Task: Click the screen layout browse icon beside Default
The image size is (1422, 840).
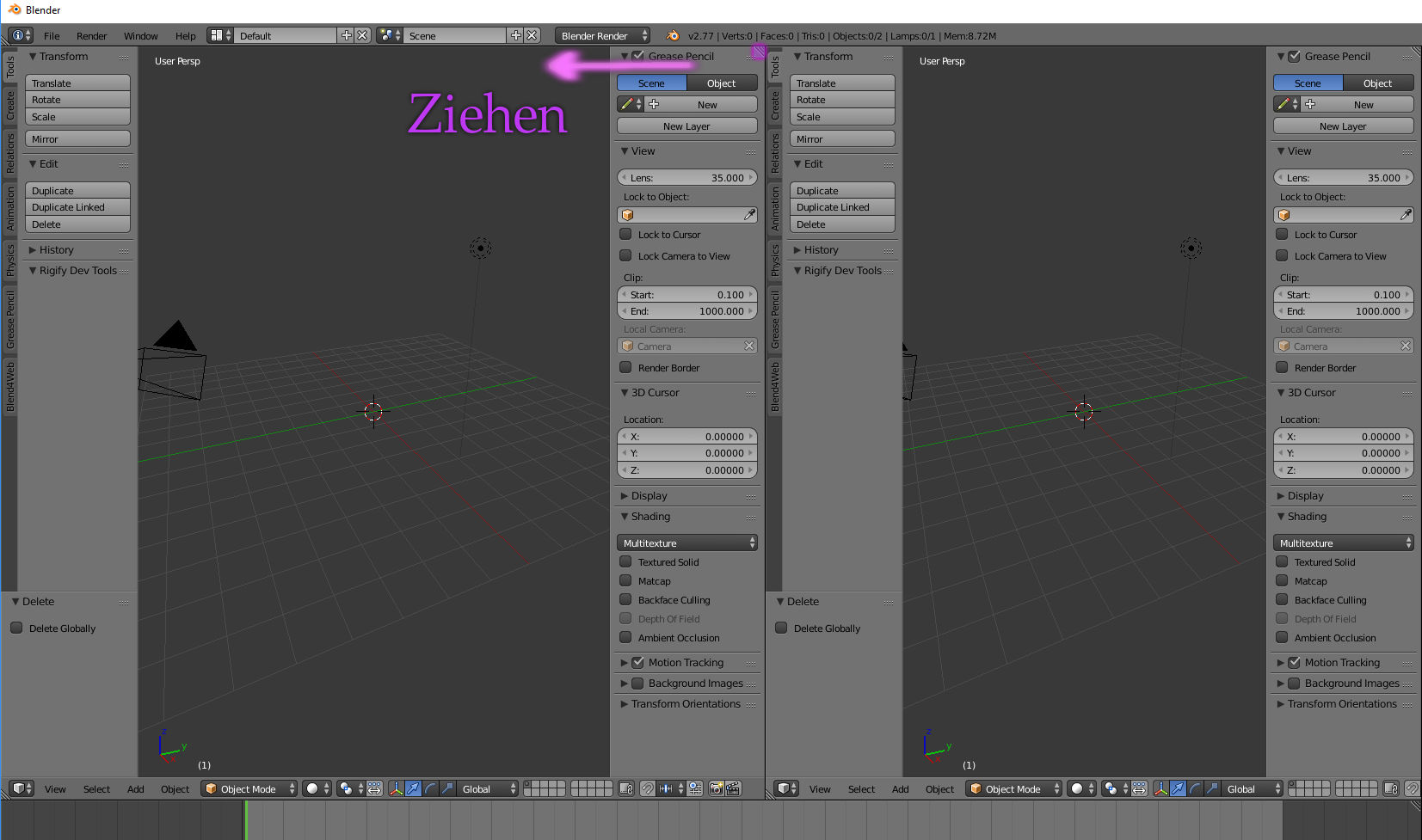Action: click(x=221, y=35)
